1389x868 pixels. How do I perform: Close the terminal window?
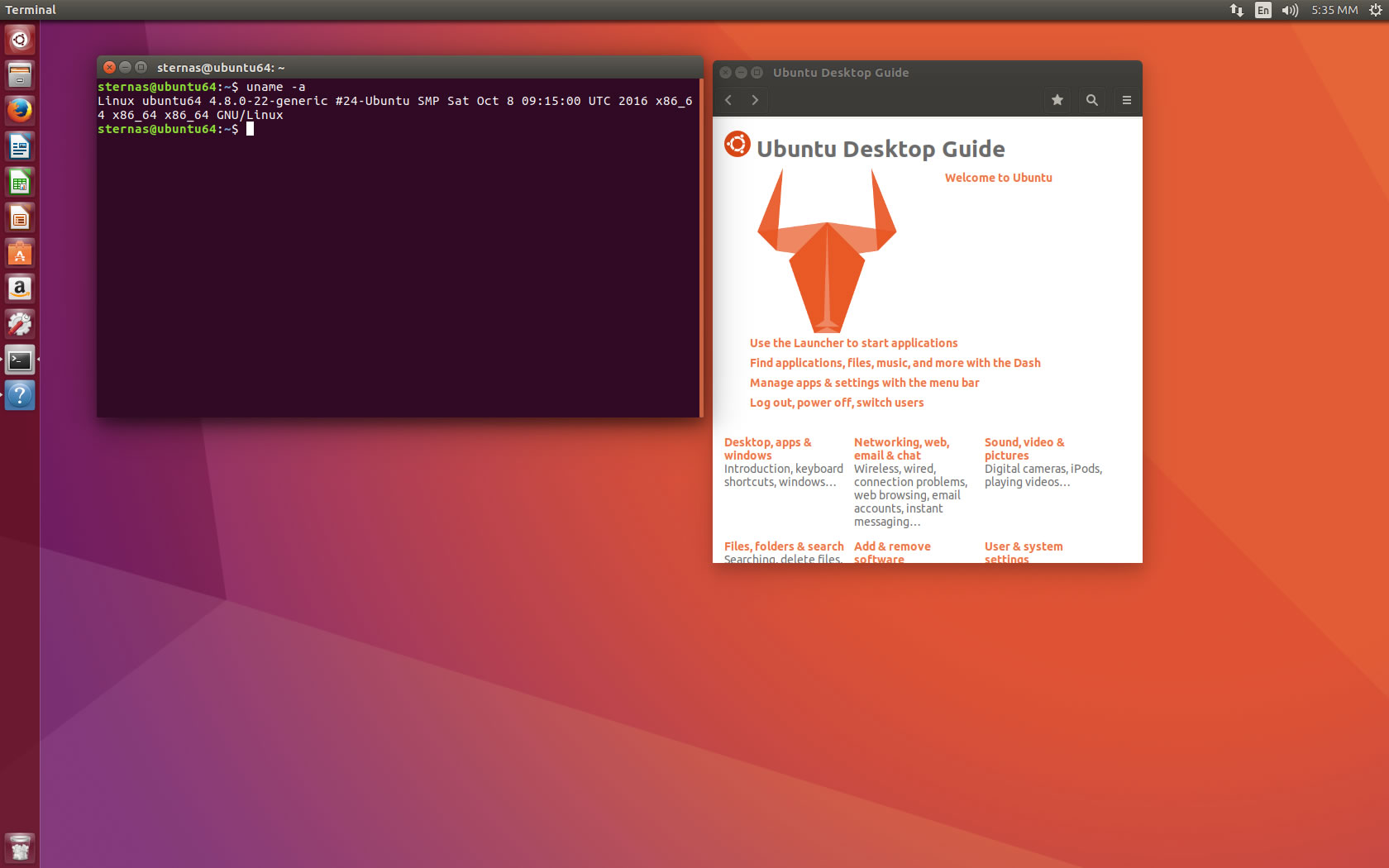click(109, 68)
